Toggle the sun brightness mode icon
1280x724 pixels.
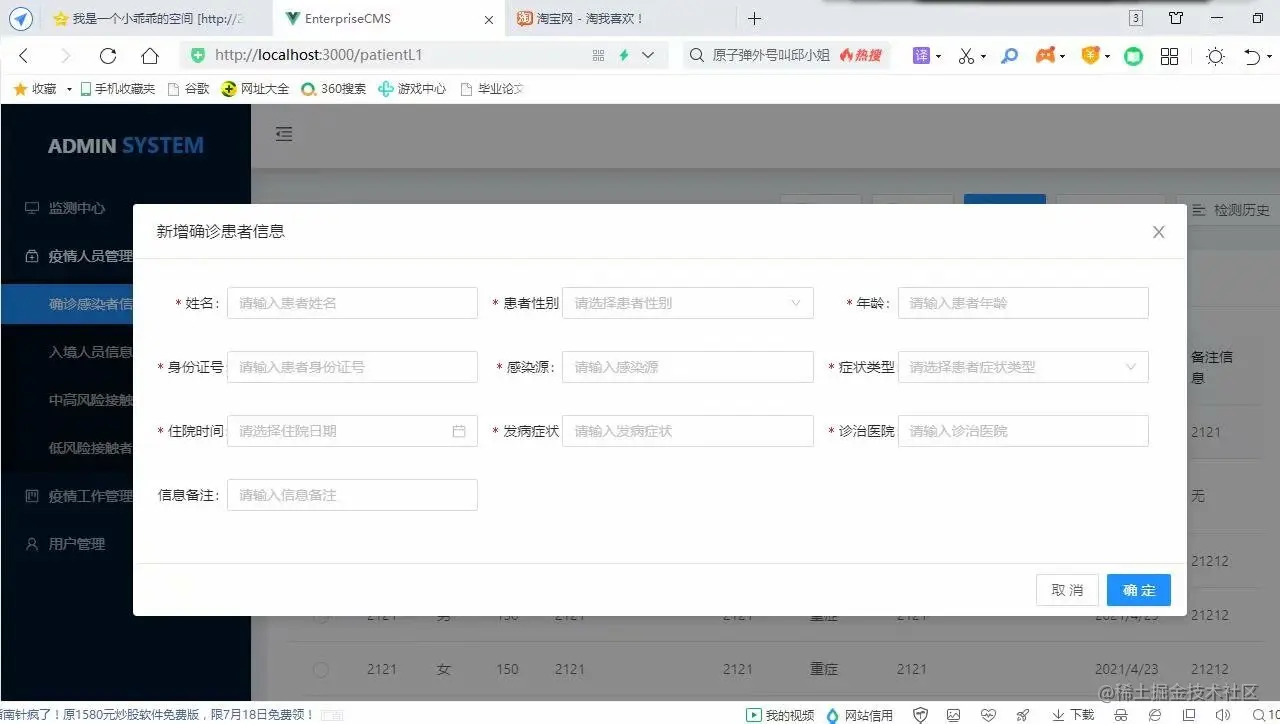tap(1215, 57)
